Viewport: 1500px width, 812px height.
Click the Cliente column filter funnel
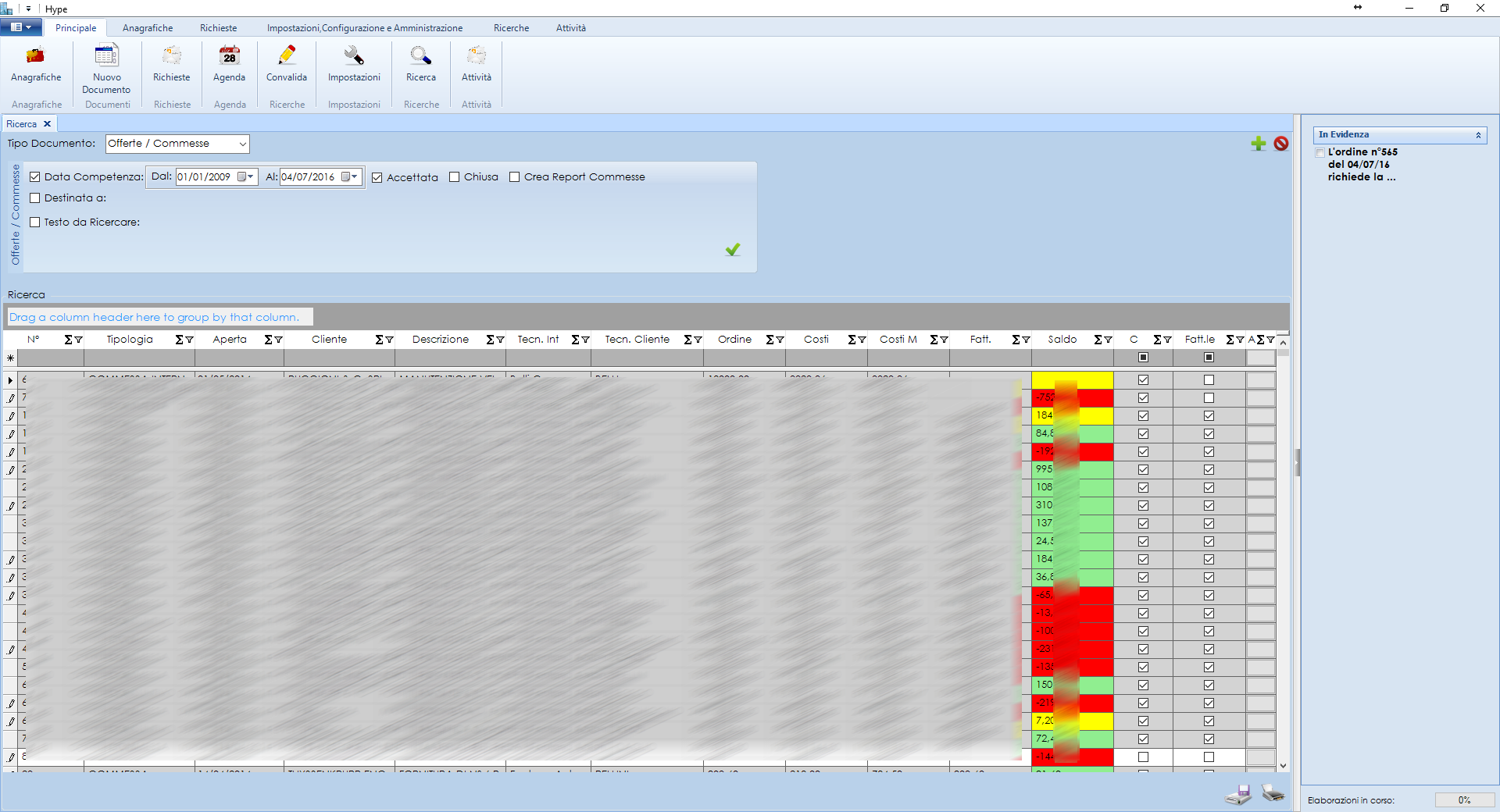(x=389, y=340)
